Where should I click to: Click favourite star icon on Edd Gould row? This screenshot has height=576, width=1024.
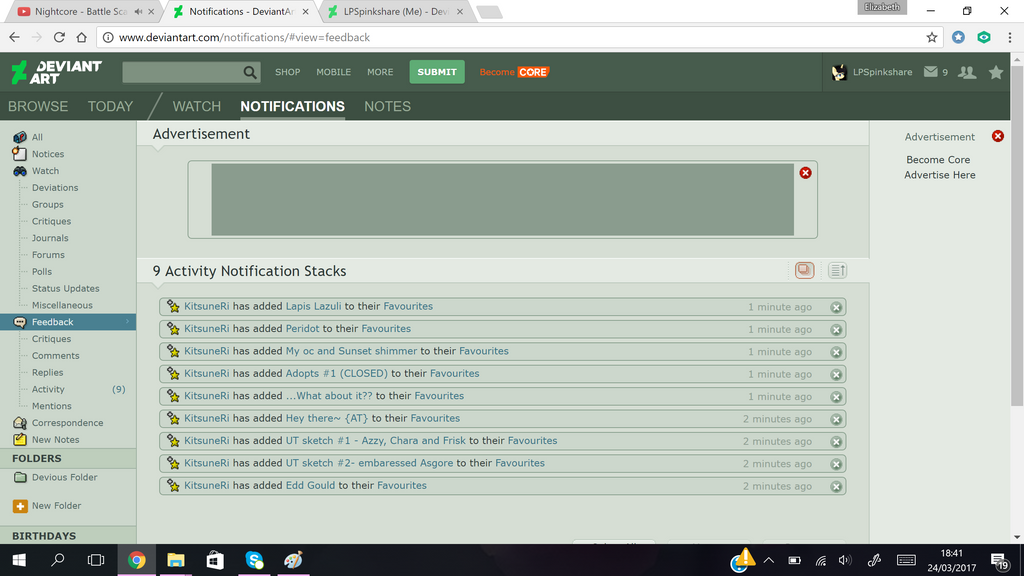click(172, 485)
